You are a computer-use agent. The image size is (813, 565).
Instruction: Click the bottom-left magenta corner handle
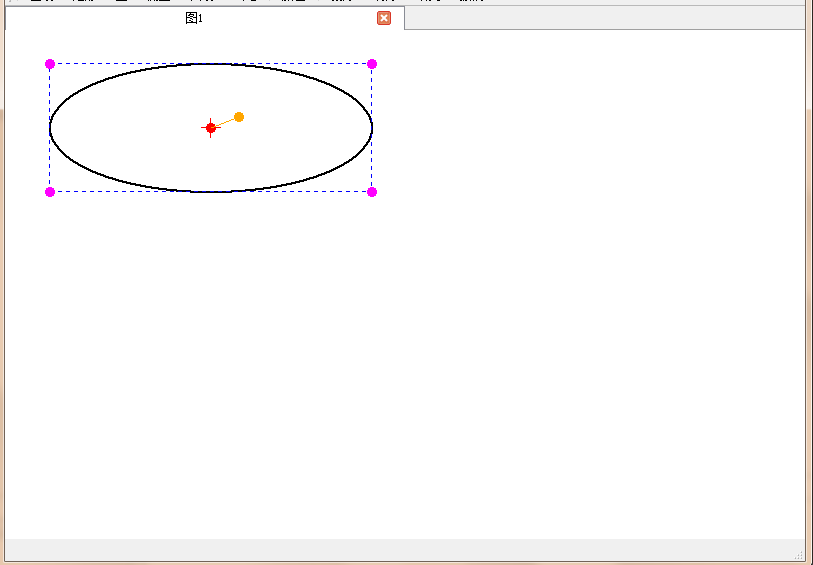tap(50, 192)
